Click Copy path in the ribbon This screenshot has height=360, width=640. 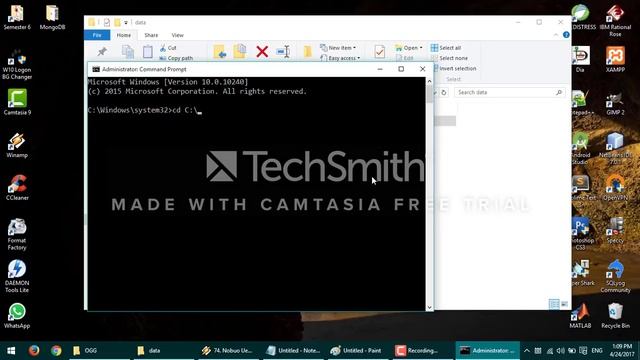coord(176,58)
